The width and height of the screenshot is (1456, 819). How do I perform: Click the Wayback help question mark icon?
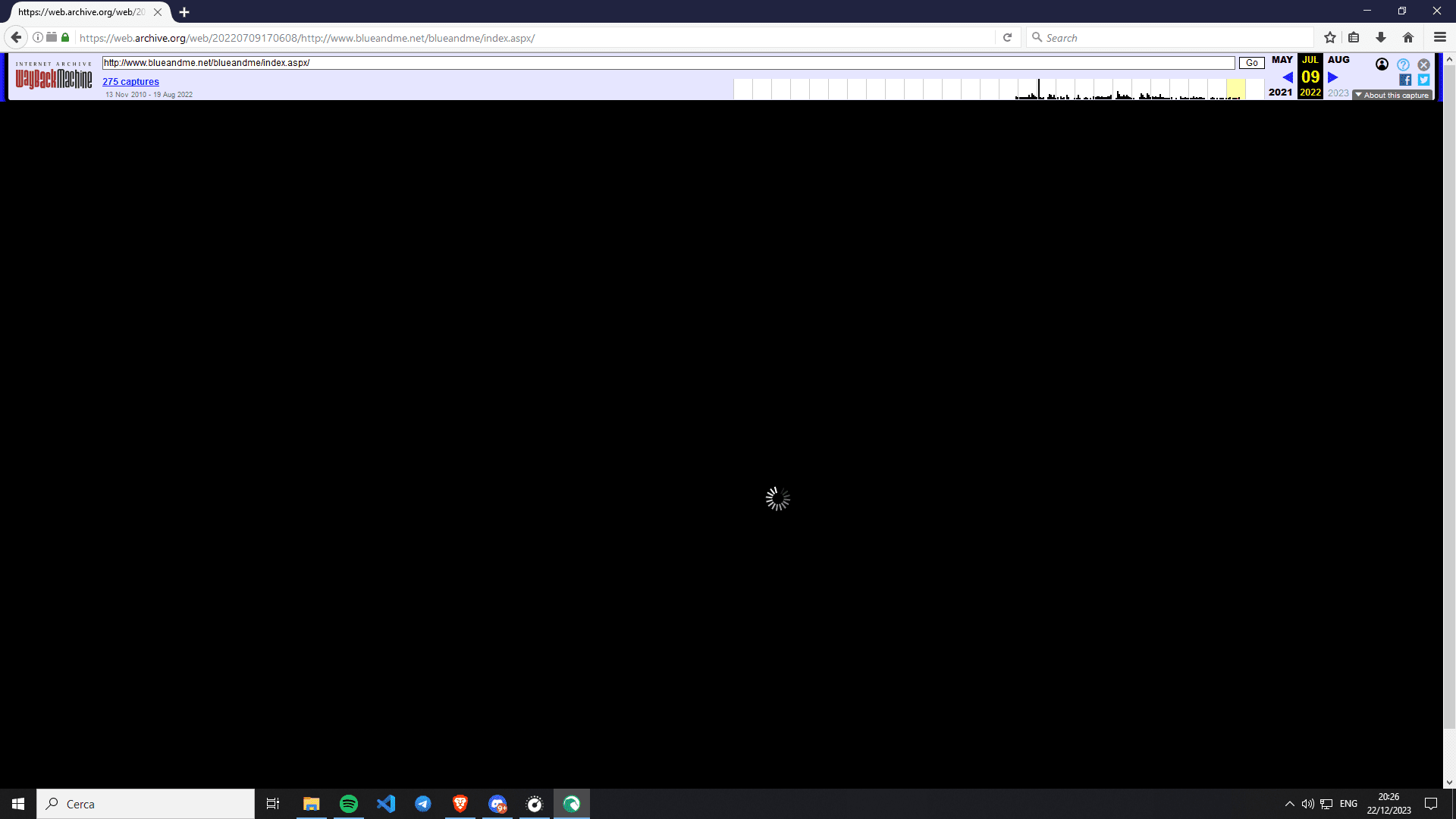point(1403,64)
